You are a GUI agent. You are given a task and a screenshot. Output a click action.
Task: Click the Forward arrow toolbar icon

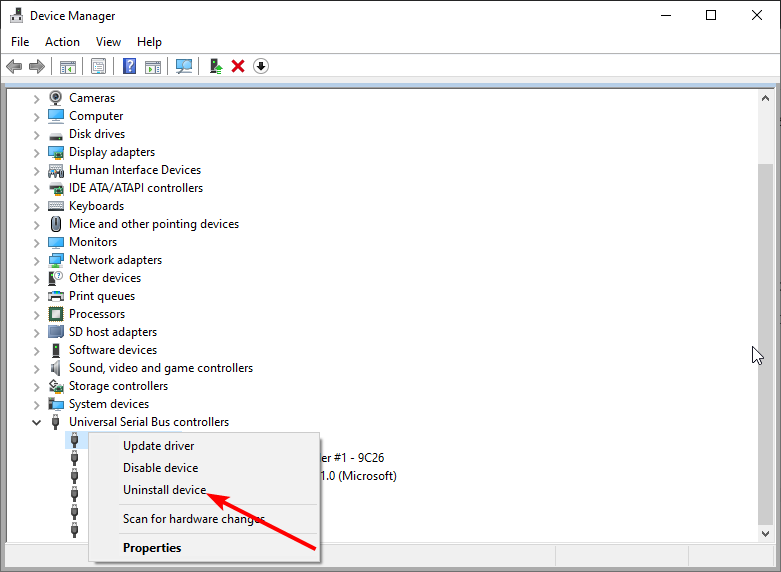(x=37, y=66)
